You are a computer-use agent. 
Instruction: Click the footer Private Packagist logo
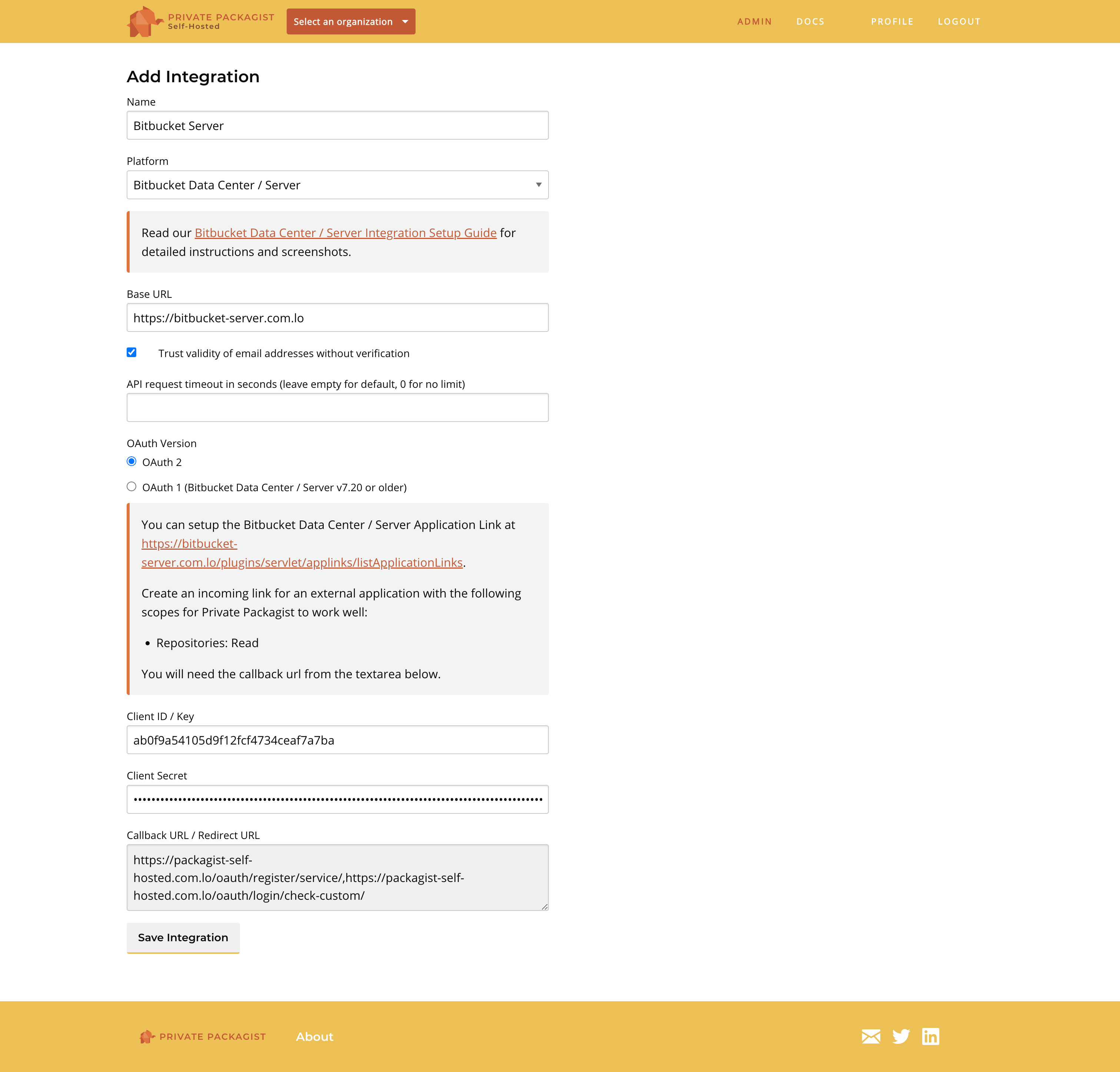[203, 1036]
